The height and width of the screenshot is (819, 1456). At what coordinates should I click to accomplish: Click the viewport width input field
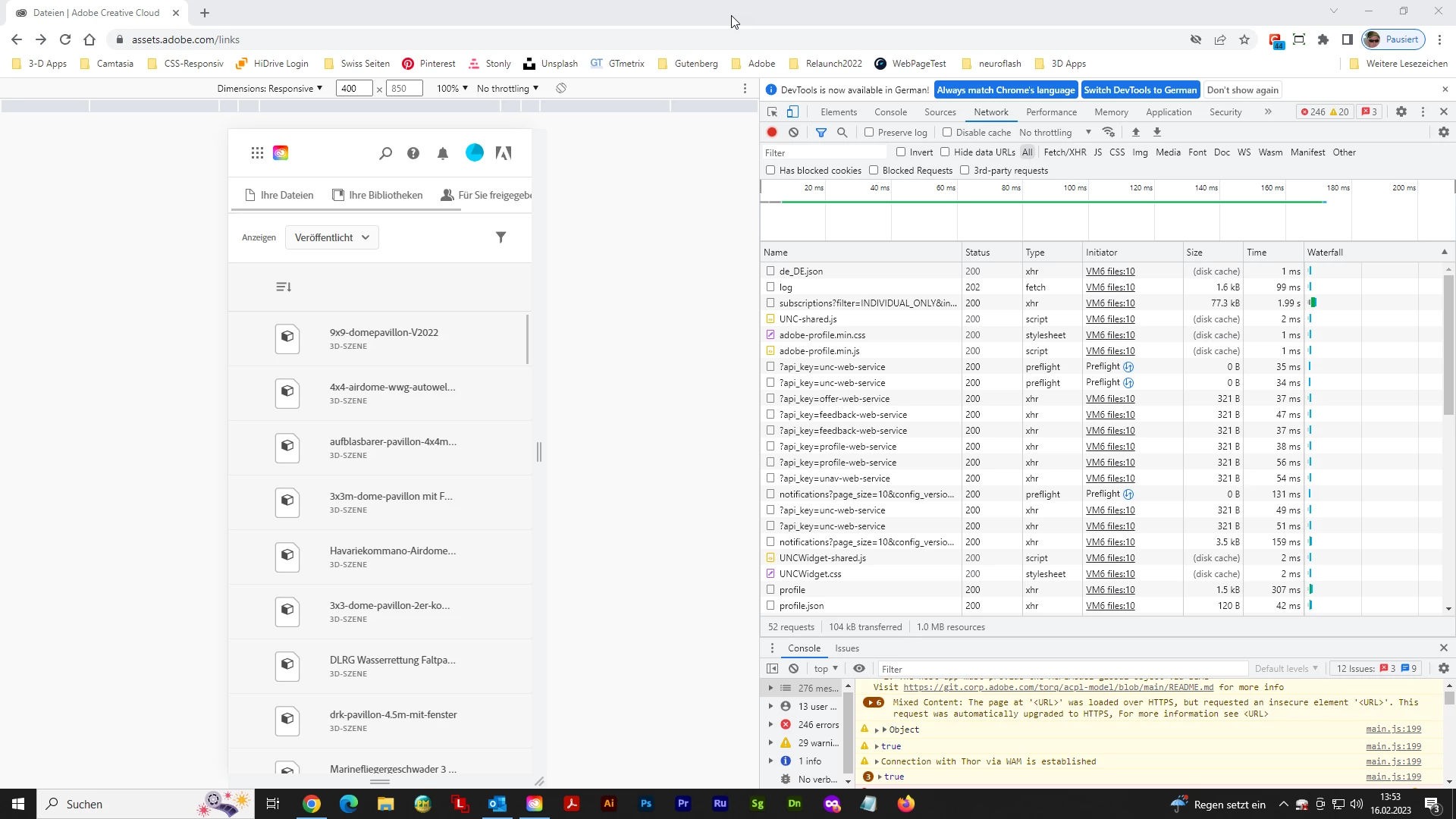[353, 89]
